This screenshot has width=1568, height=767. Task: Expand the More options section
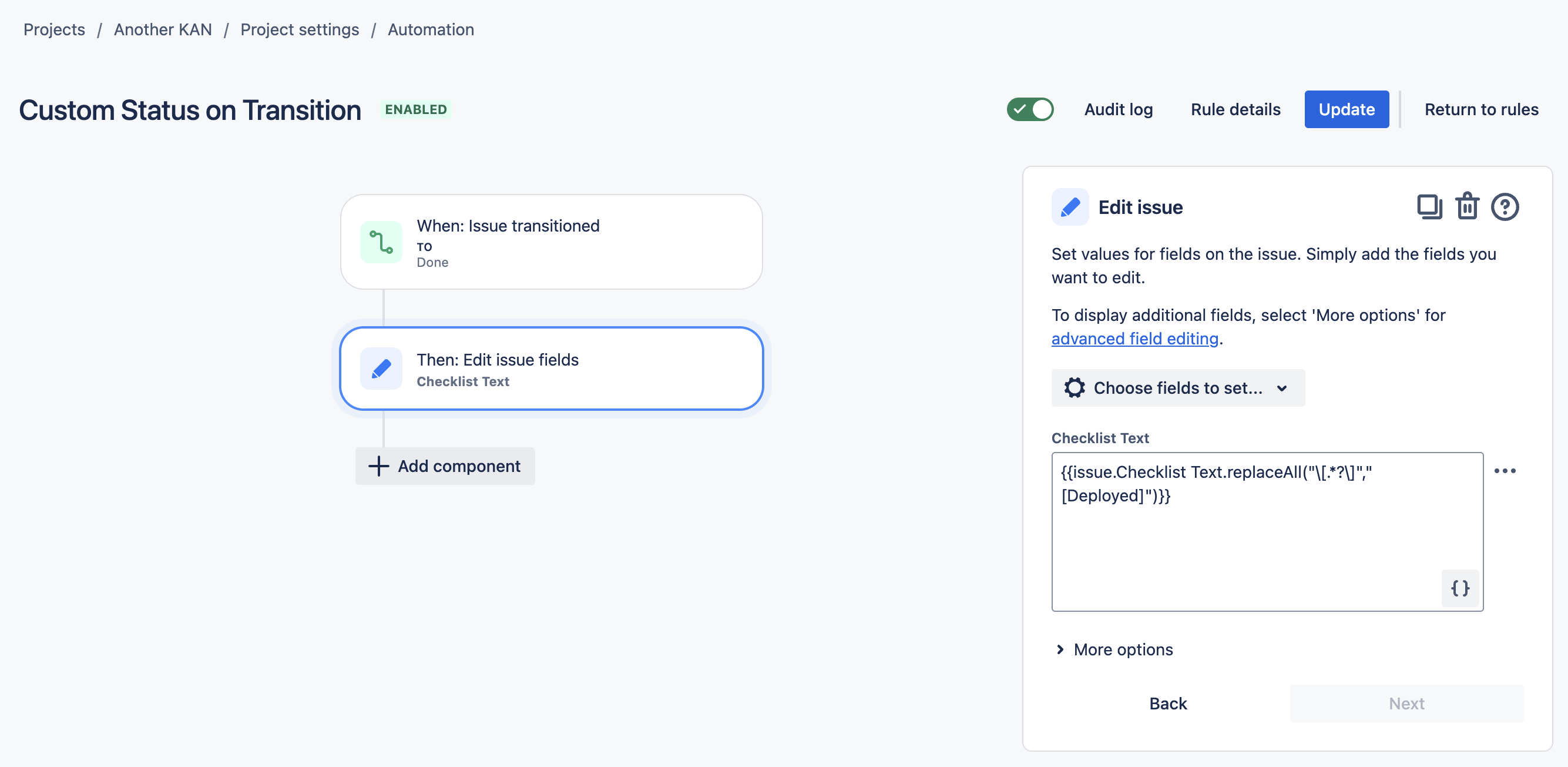1113,648
